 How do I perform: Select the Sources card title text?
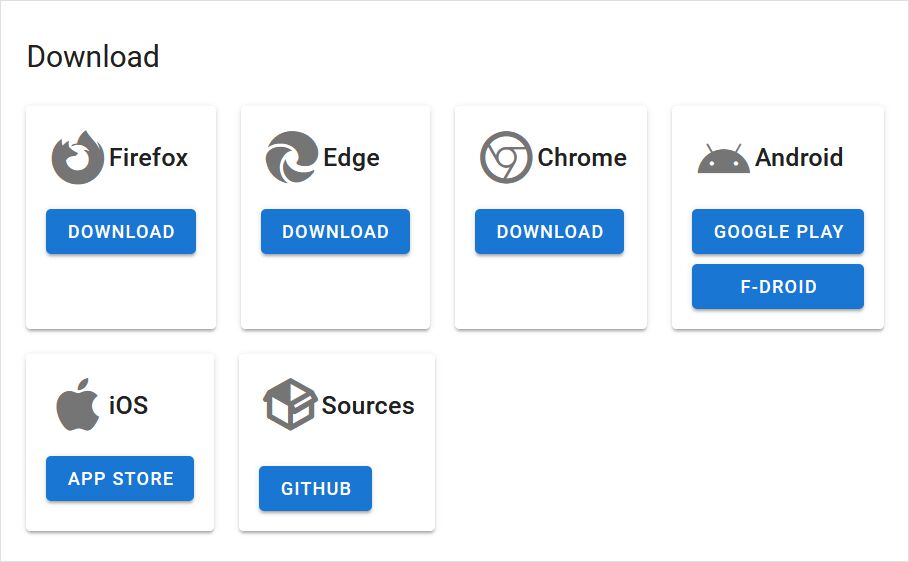tap(368, 405)
